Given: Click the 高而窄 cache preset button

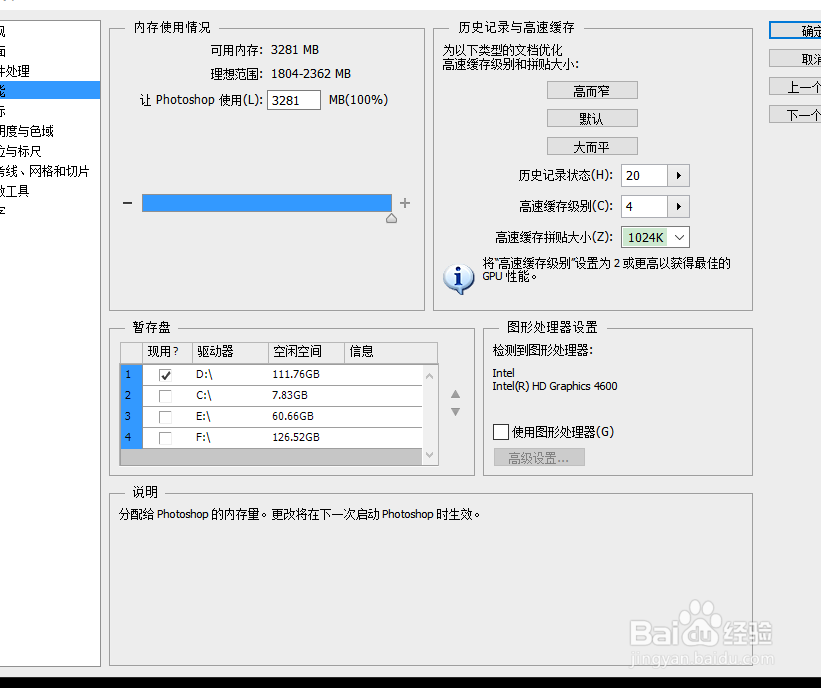Looking at the screenshot, I should pyautogui.click(x=592, y=89).
